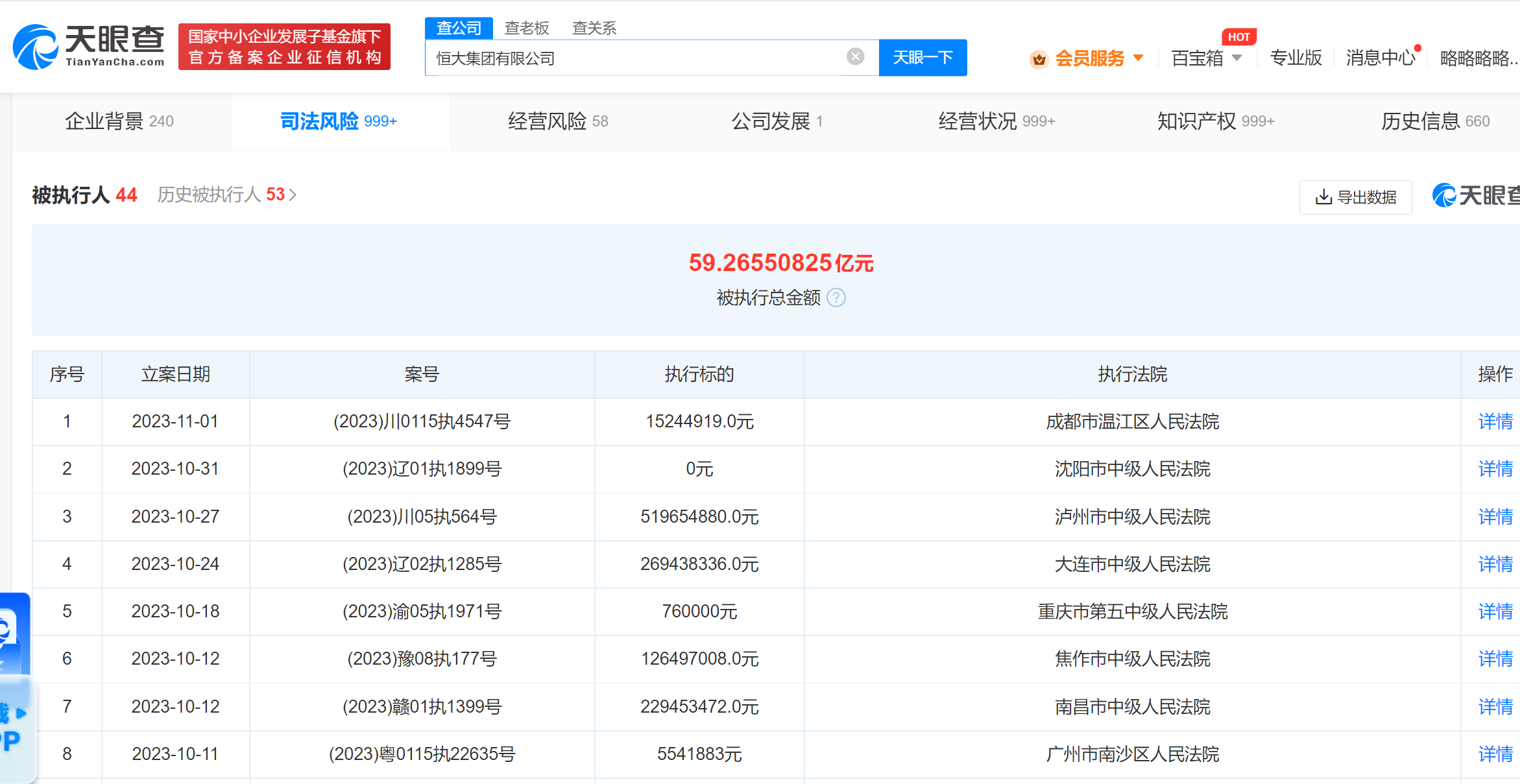Click the date 2023-10-11
The height and width of the screenshot is (784, 1520).
[175, 754]
